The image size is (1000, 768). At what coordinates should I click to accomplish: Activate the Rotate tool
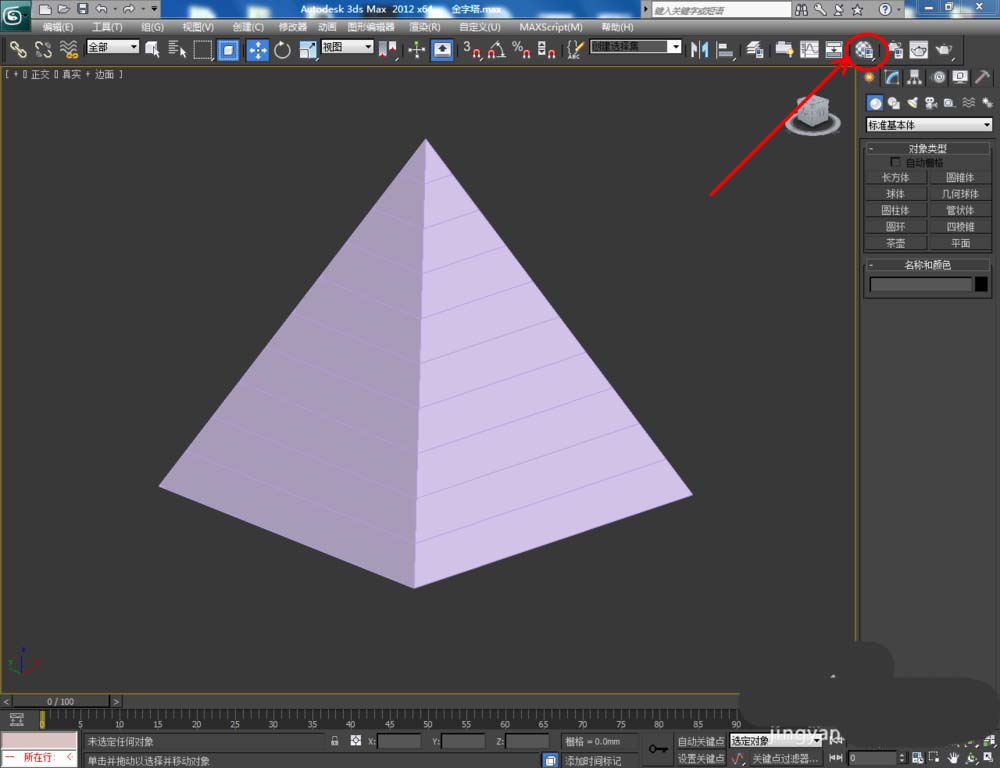pyautogui.click(x=282, y=49)
